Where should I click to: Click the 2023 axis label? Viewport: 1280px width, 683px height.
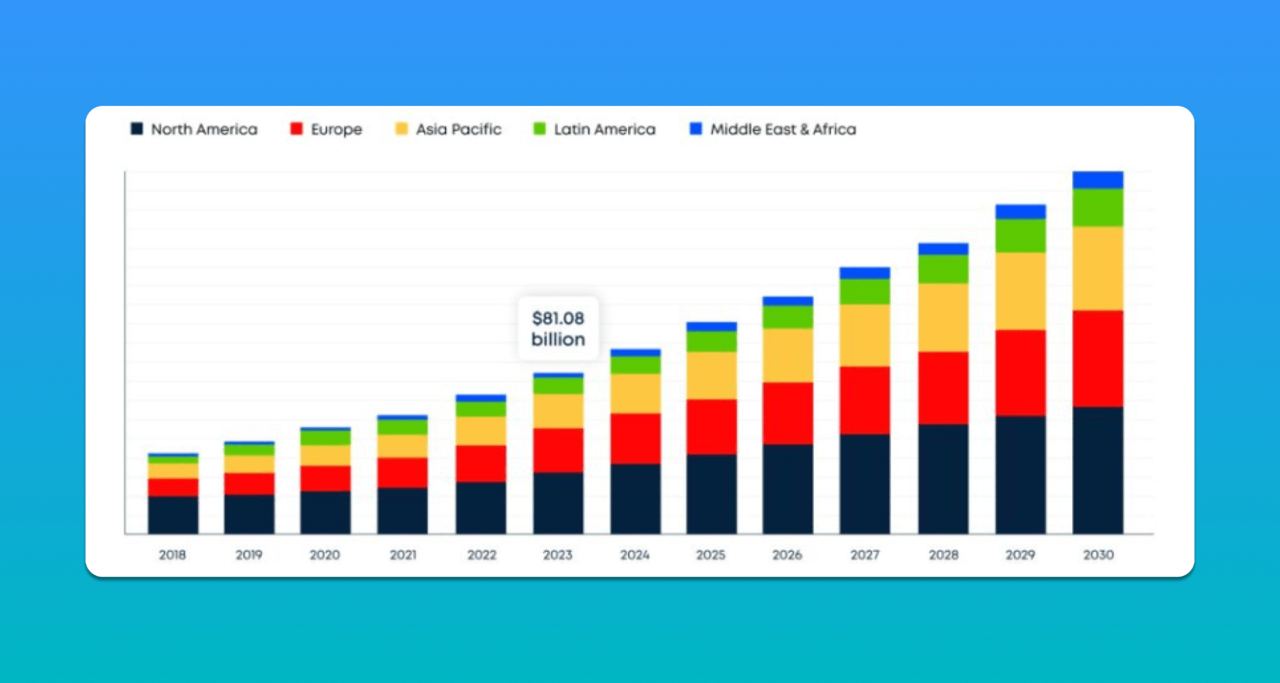point(558,555)
